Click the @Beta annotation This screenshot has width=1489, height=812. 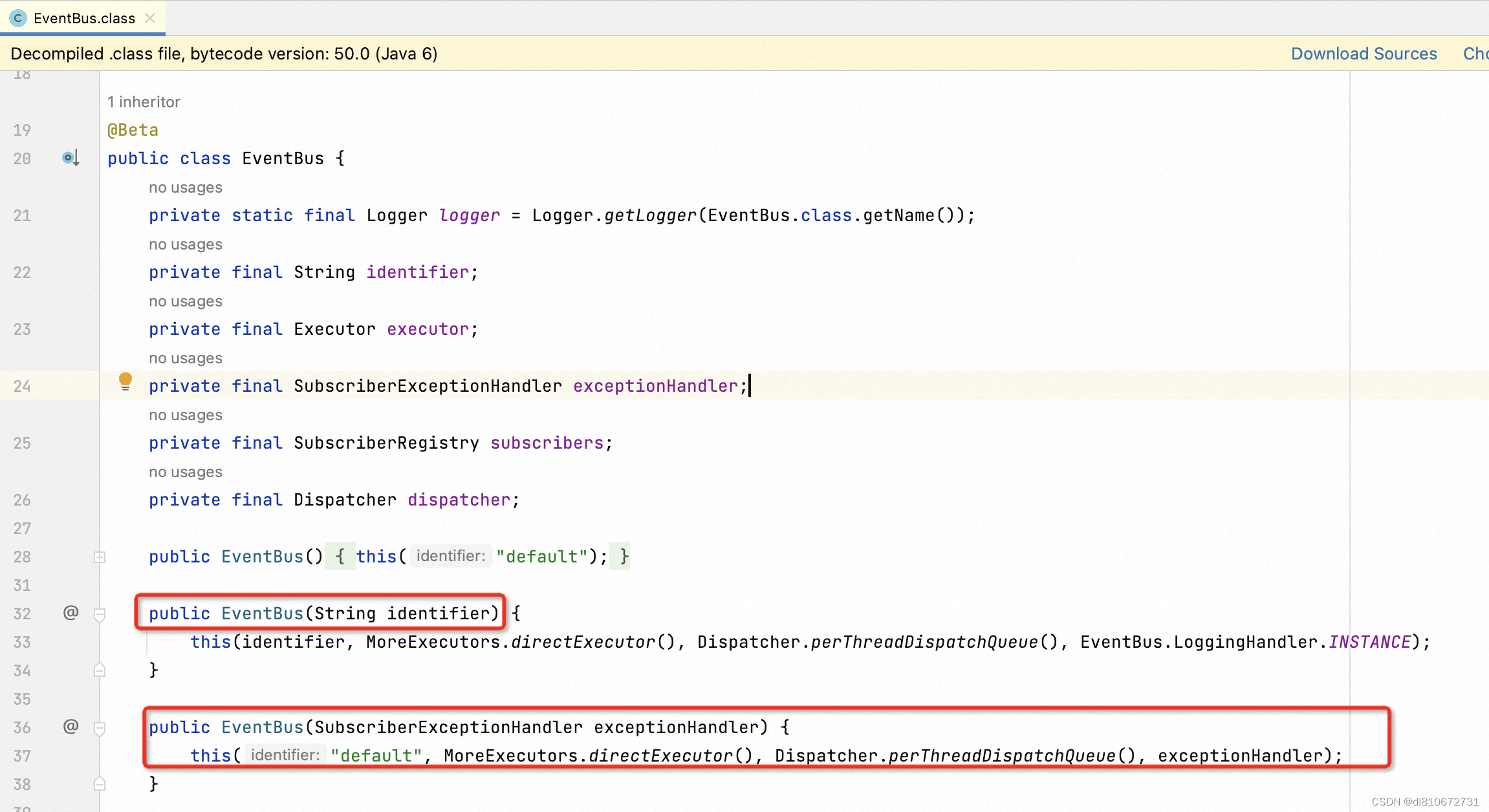[x=133, y=130]
